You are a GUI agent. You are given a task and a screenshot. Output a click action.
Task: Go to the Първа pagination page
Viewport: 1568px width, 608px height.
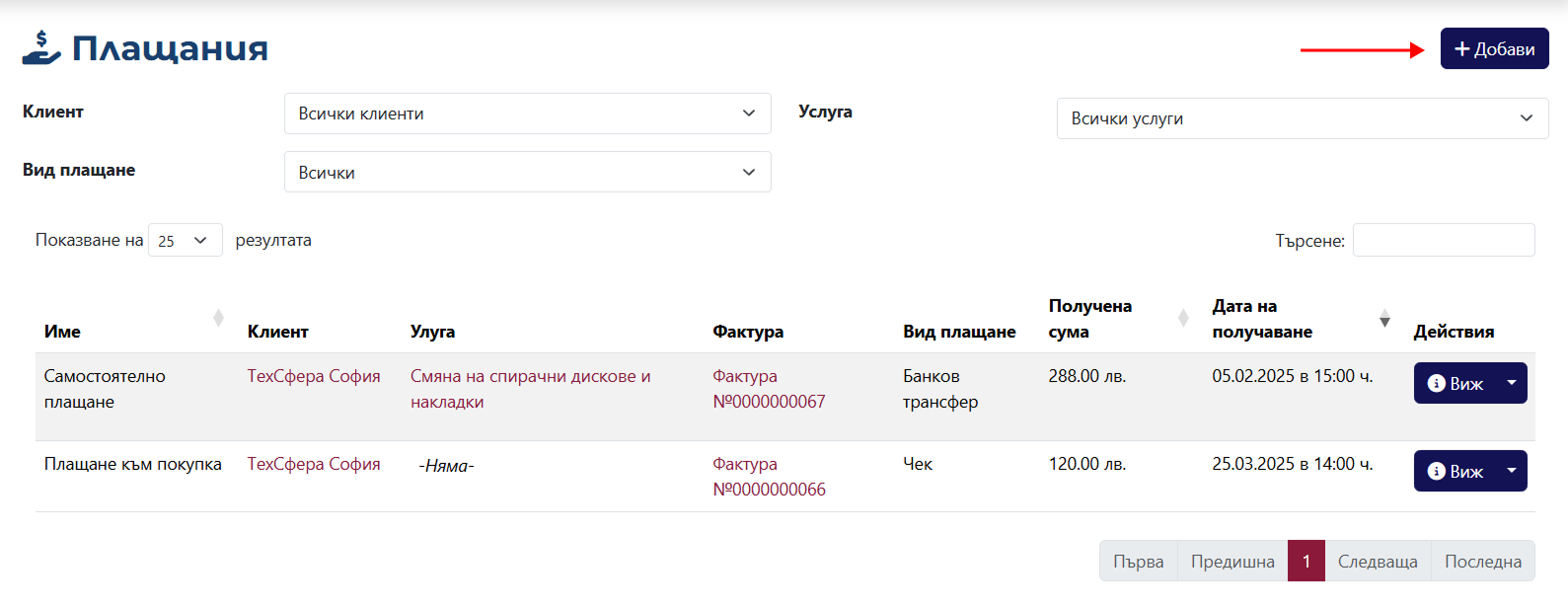[x=1139, y=561]
